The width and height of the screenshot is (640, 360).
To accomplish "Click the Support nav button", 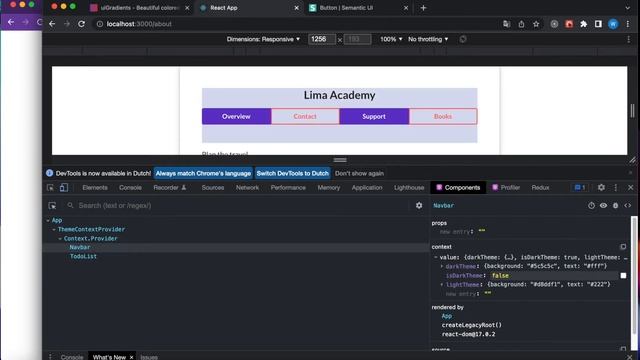I will (x=374, y=116).
